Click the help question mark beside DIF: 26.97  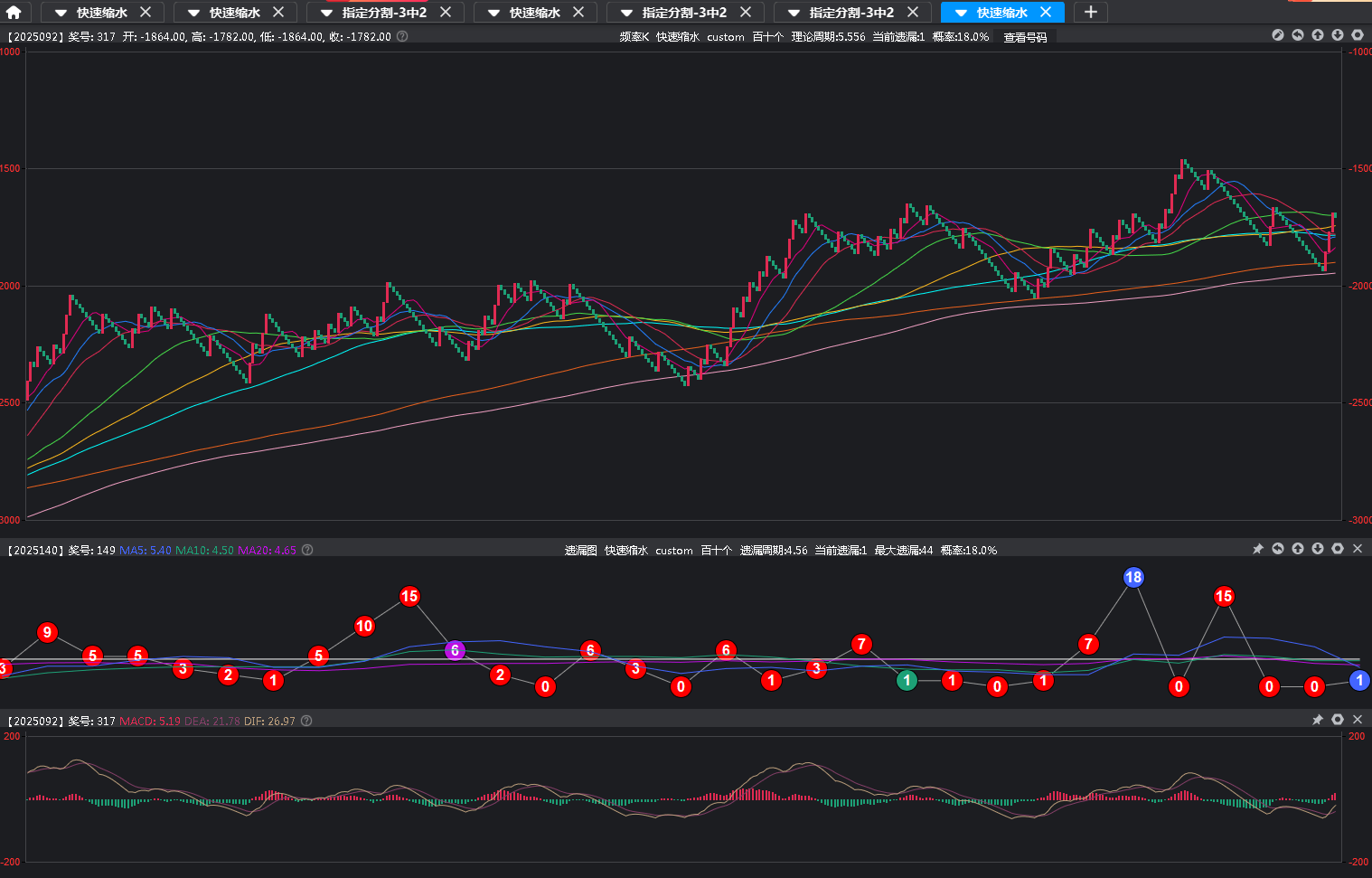306,721
